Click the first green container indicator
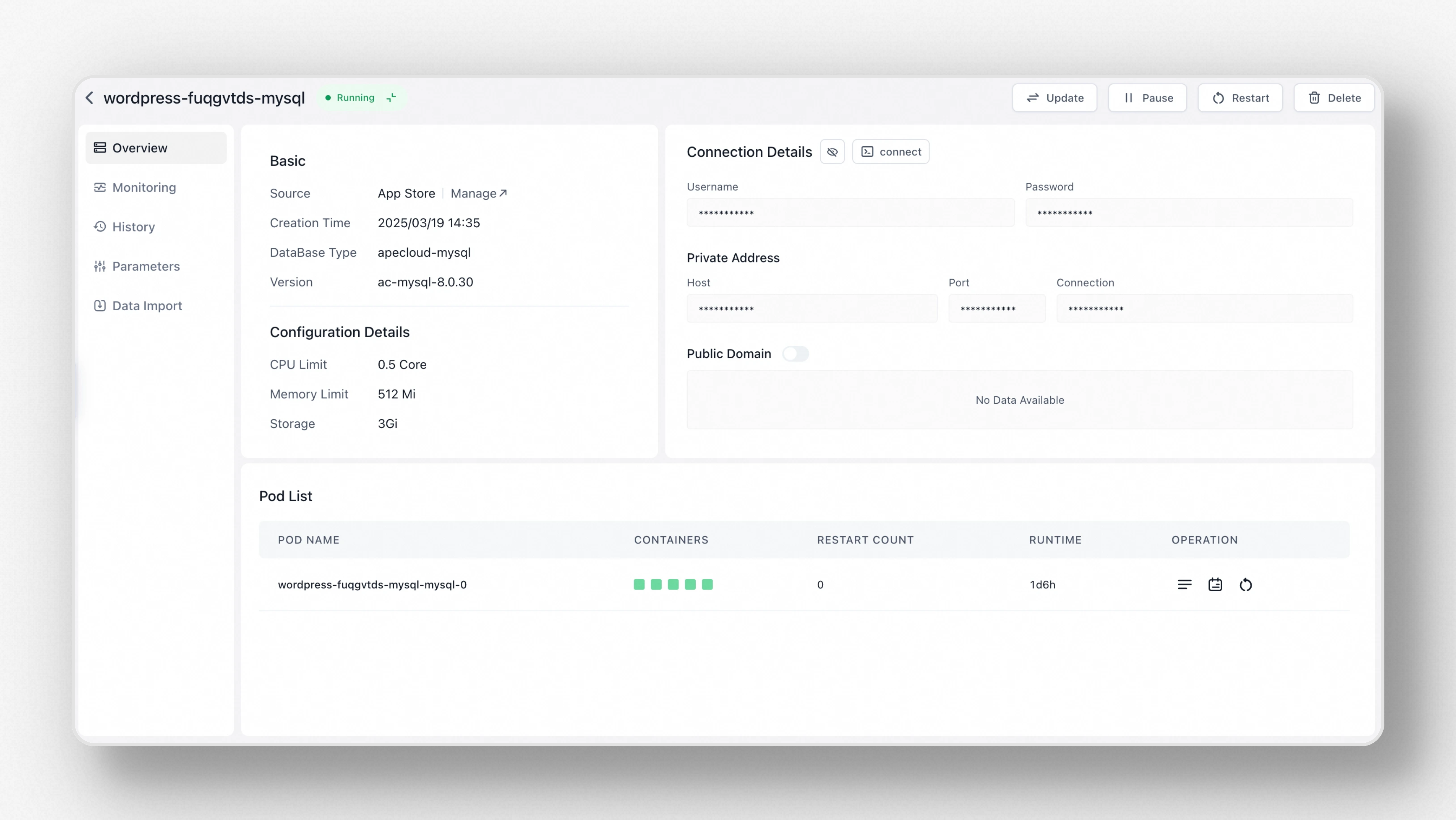The image size is (1456, 820). (639, 584)
